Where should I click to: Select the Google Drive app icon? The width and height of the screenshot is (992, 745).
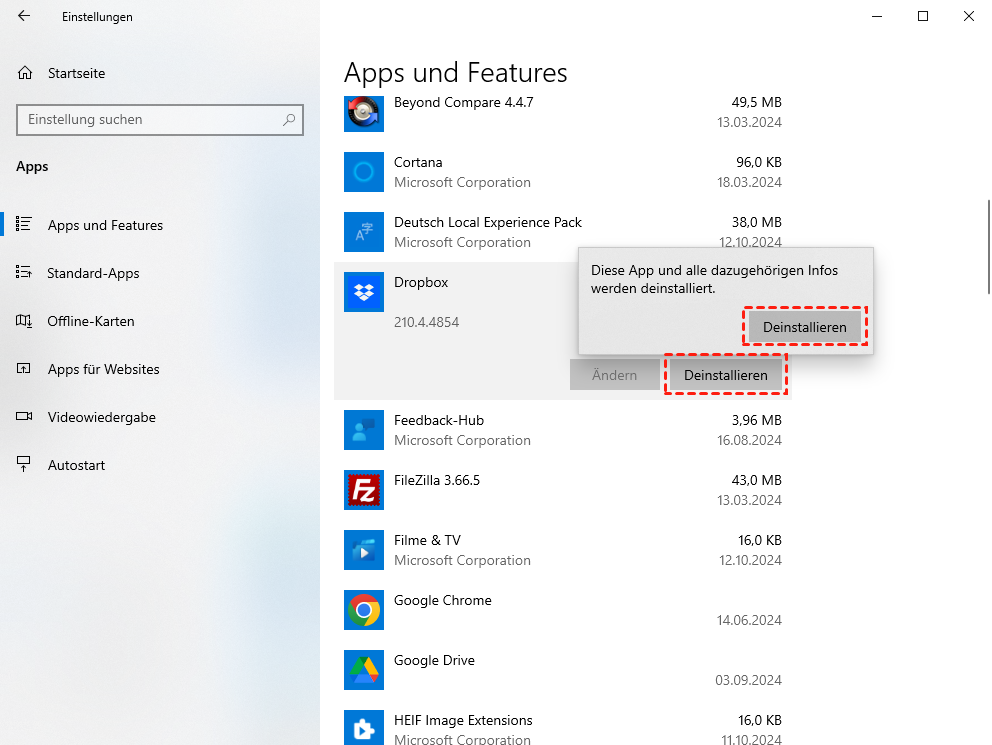point(364,670)
